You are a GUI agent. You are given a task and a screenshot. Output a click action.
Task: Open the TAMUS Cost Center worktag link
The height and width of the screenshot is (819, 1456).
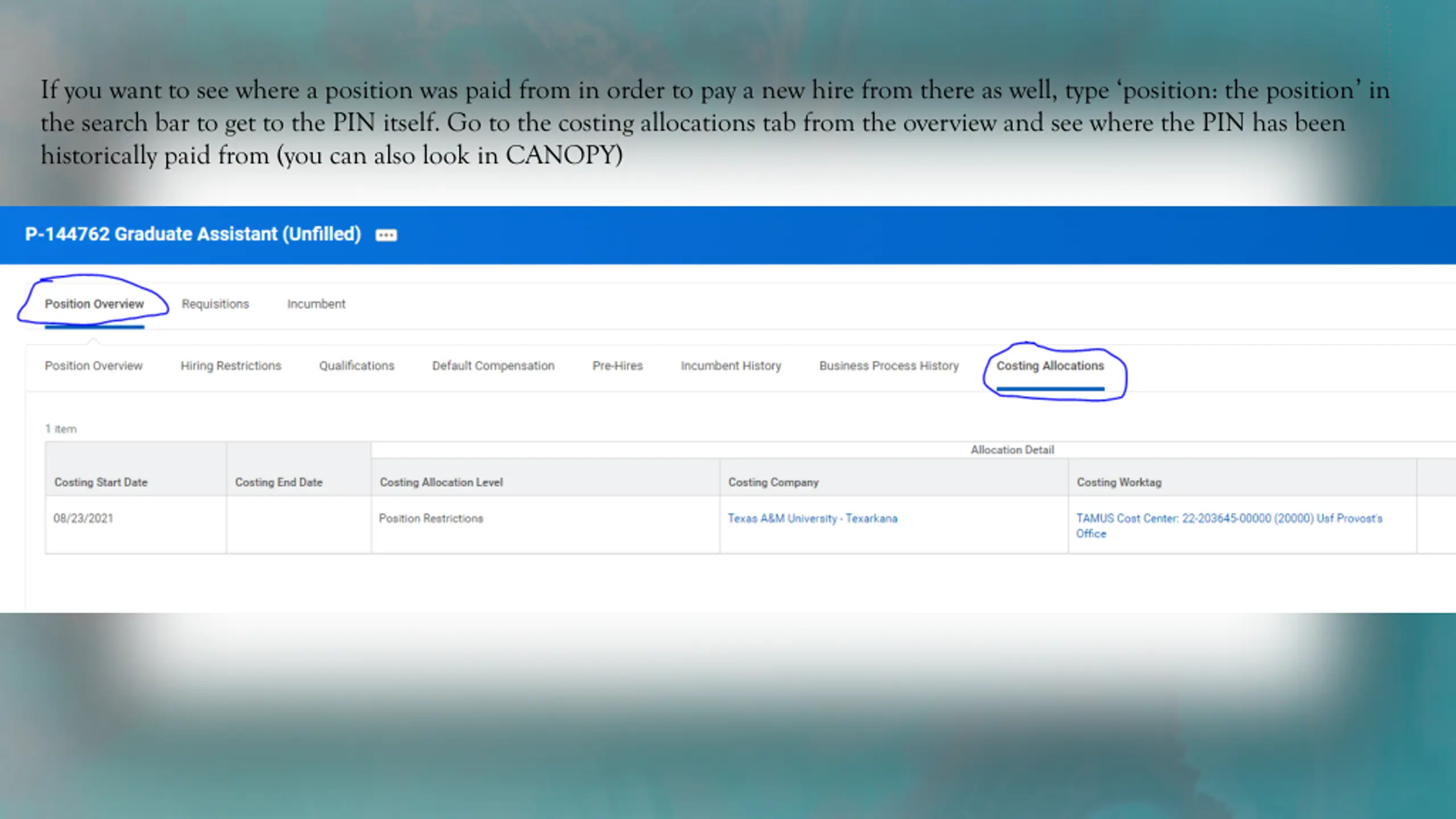pos(1228,519)
